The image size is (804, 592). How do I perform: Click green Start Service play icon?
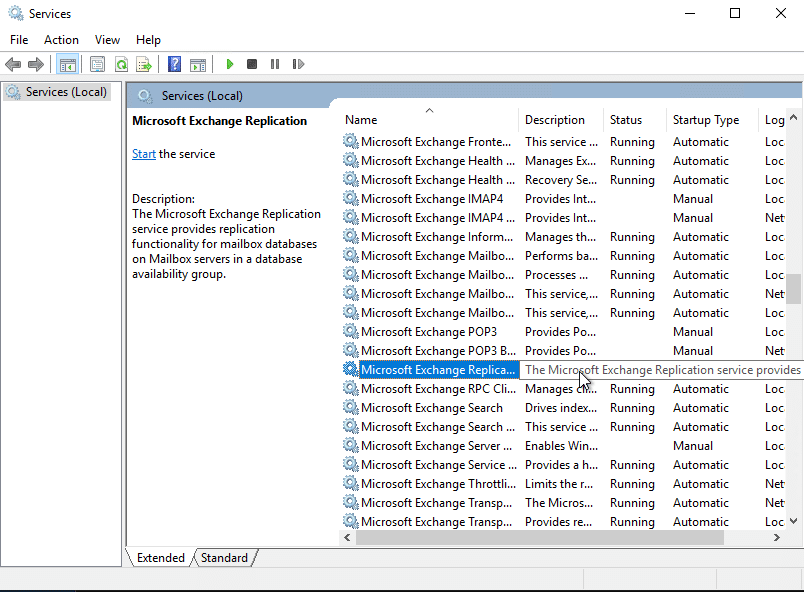point(230,64)
